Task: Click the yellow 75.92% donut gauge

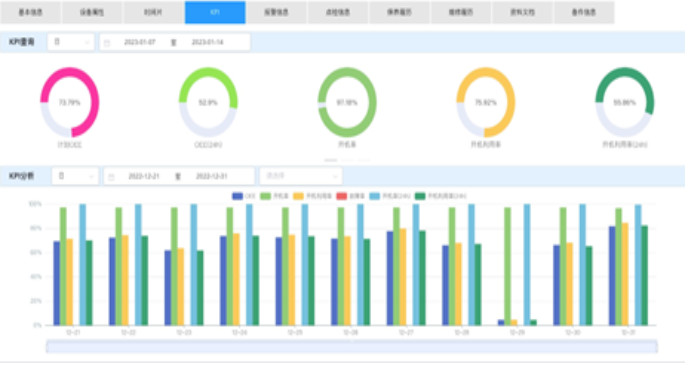Action: (486, 102)
